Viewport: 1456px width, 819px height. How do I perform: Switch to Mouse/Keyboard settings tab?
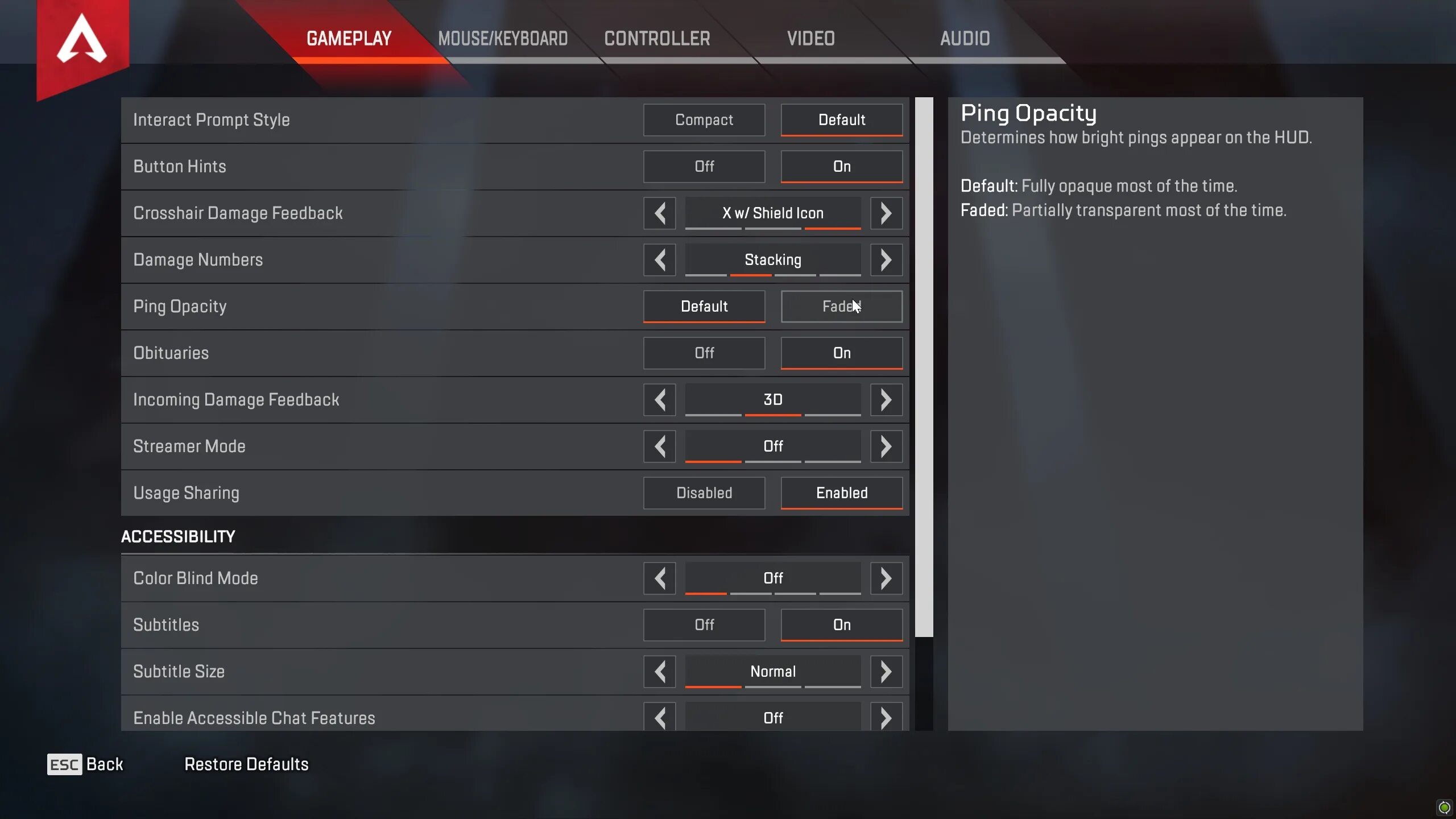(502, 39)
